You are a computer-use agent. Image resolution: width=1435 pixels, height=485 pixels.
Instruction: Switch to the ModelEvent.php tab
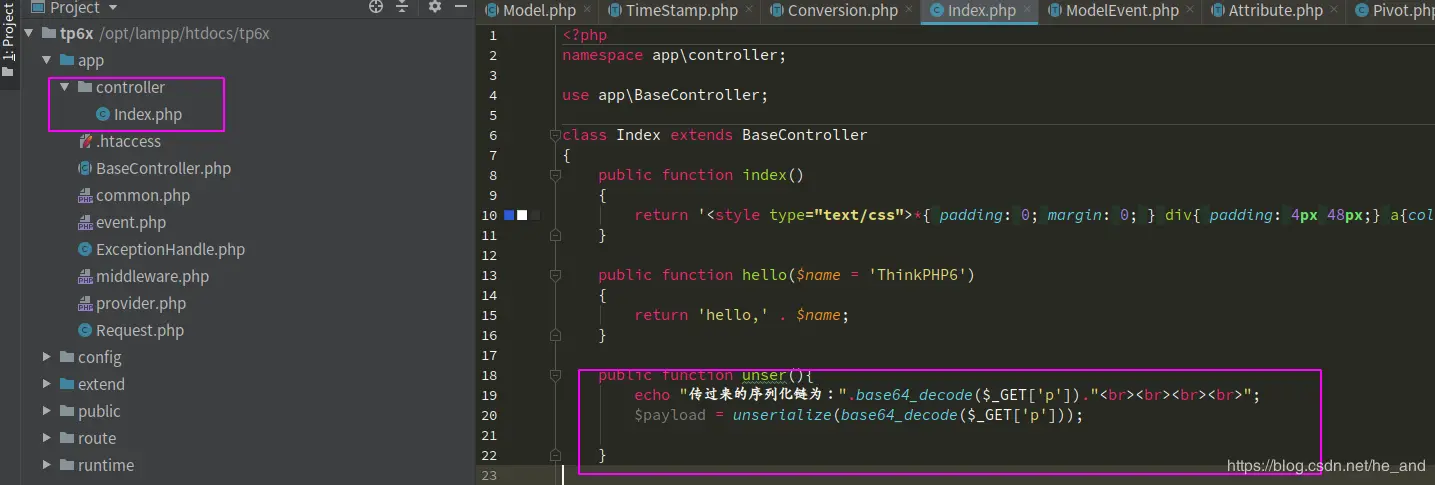(x=1122, y=11)
